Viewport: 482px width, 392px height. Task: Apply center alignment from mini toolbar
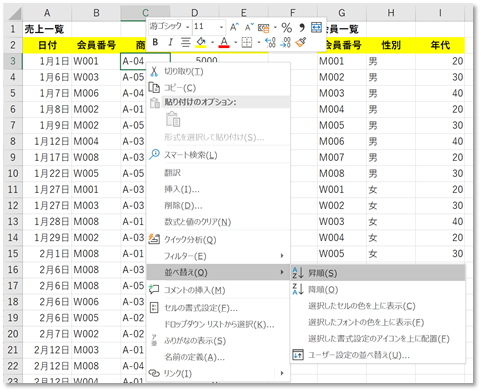click(x=185, y=42)
